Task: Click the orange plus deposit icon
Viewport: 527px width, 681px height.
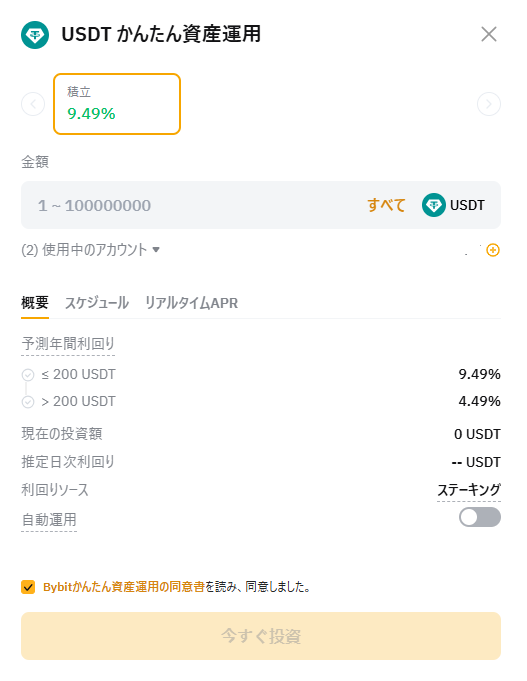Action: (493, 250)
